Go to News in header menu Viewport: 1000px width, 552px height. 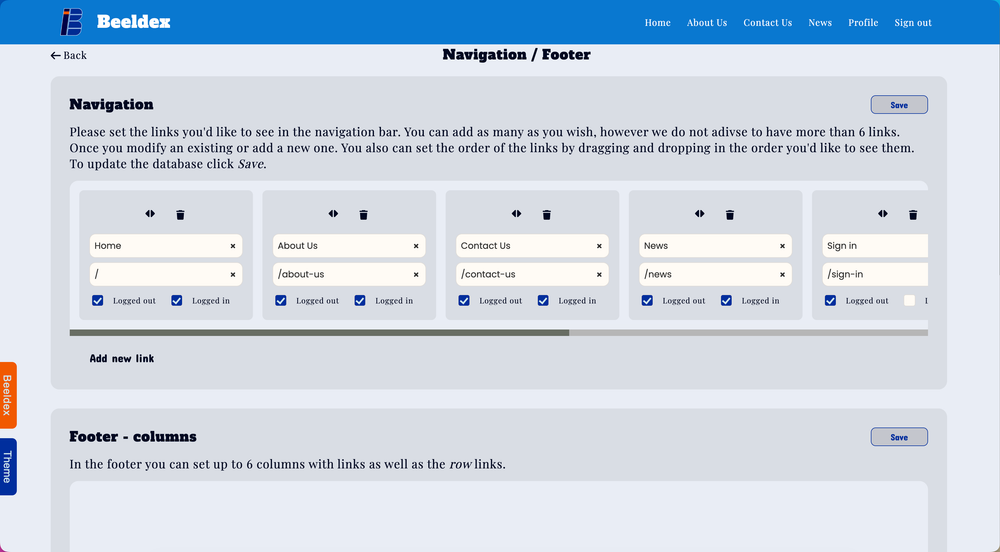820,22
